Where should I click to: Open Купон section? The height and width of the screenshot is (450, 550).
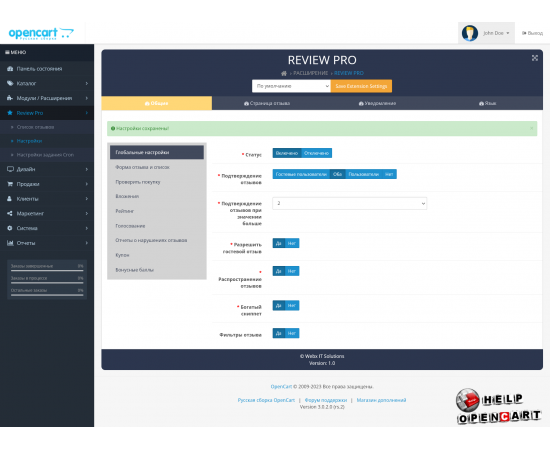[157, 255]
